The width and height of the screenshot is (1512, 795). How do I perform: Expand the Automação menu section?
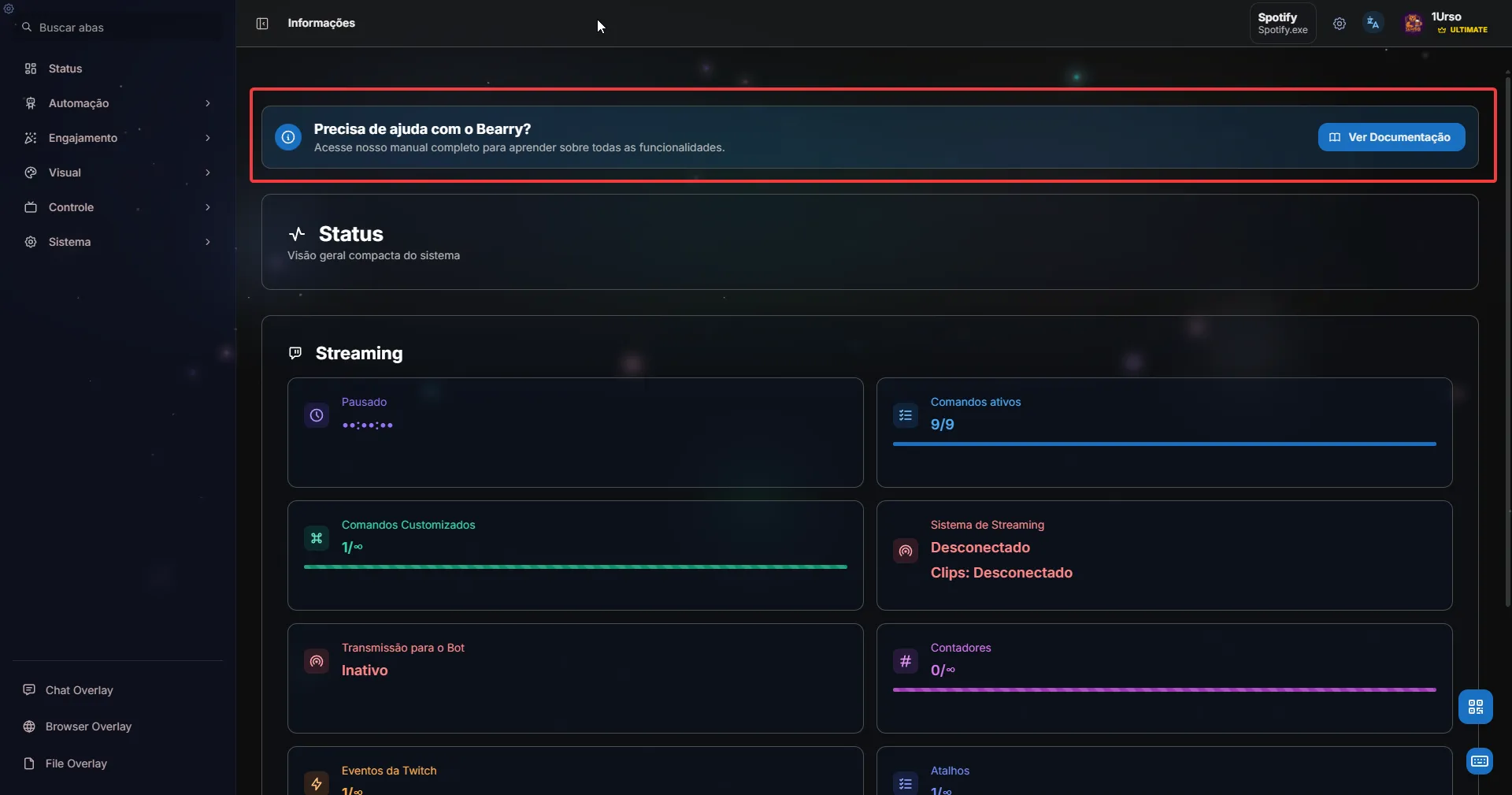coord(118,103)
